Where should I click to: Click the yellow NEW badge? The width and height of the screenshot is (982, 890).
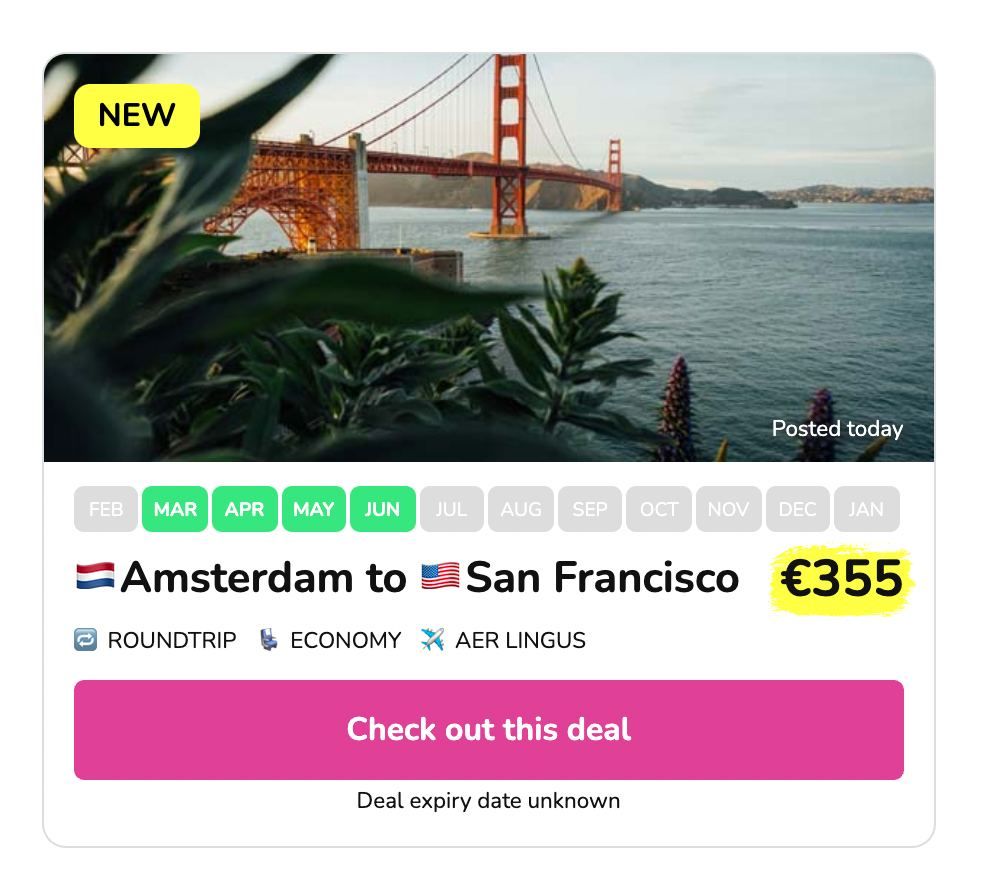coord(137,116)
